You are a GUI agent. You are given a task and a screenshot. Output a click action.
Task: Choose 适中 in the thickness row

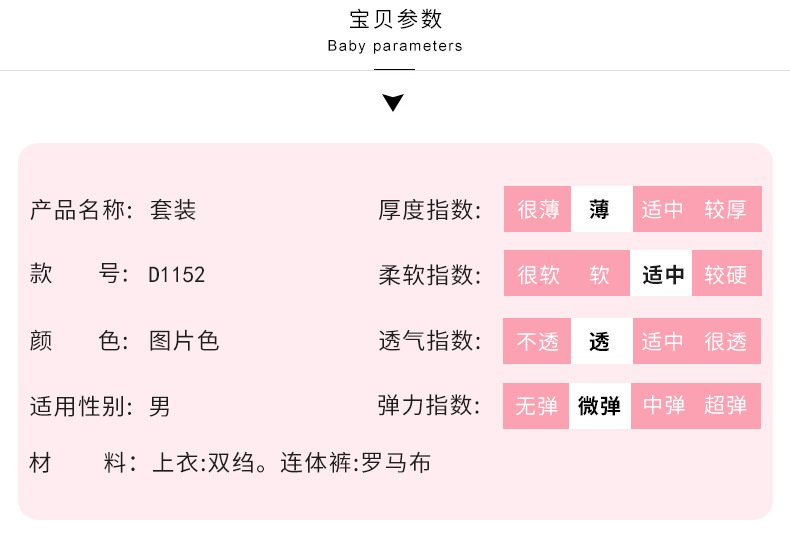coord(662,210)
